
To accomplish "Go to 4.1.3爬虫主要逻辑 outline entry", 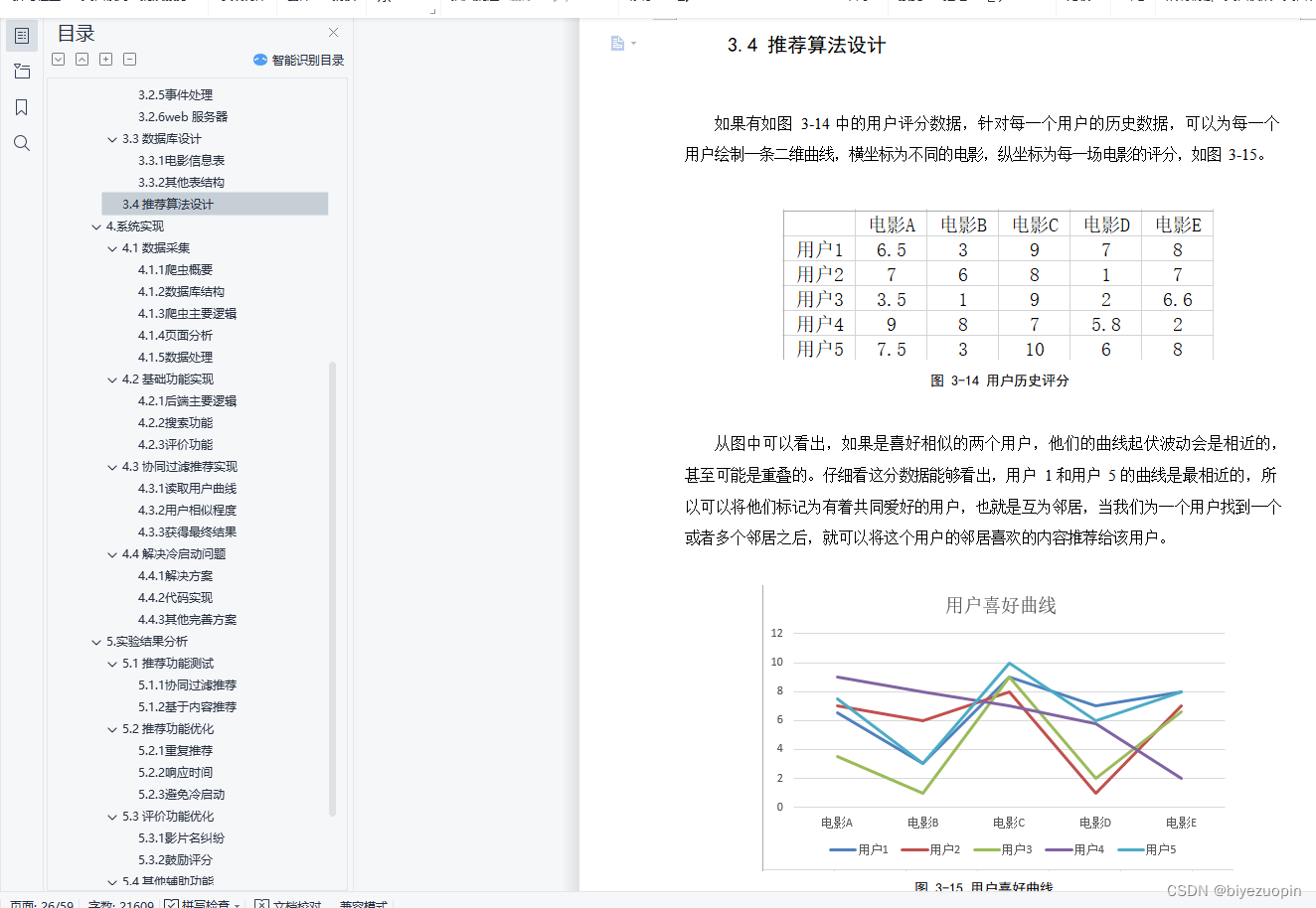I will click(187, 314).
